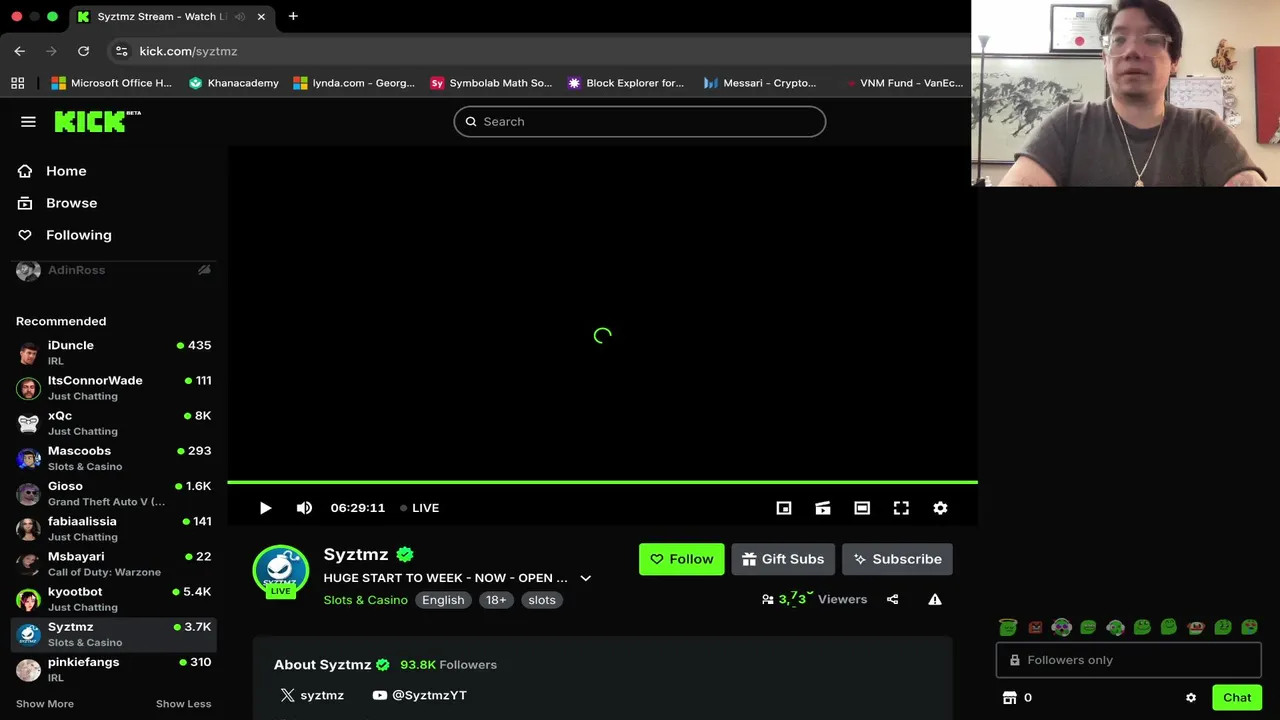This screenshot has height=720, width=1280.
Task: Click the Syztmz channel avatar
Action: (x=281, y=571)
